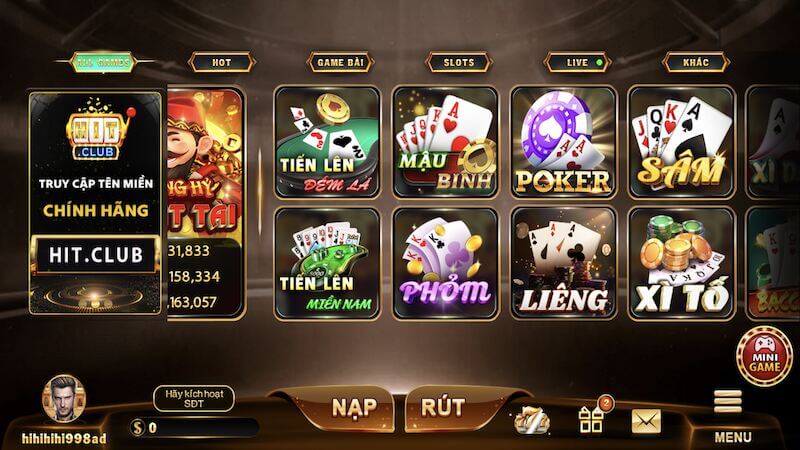Viewport: 800px width, 450px height.
Task: Launch the Mậu Binh card game
Action: point(445,142)
